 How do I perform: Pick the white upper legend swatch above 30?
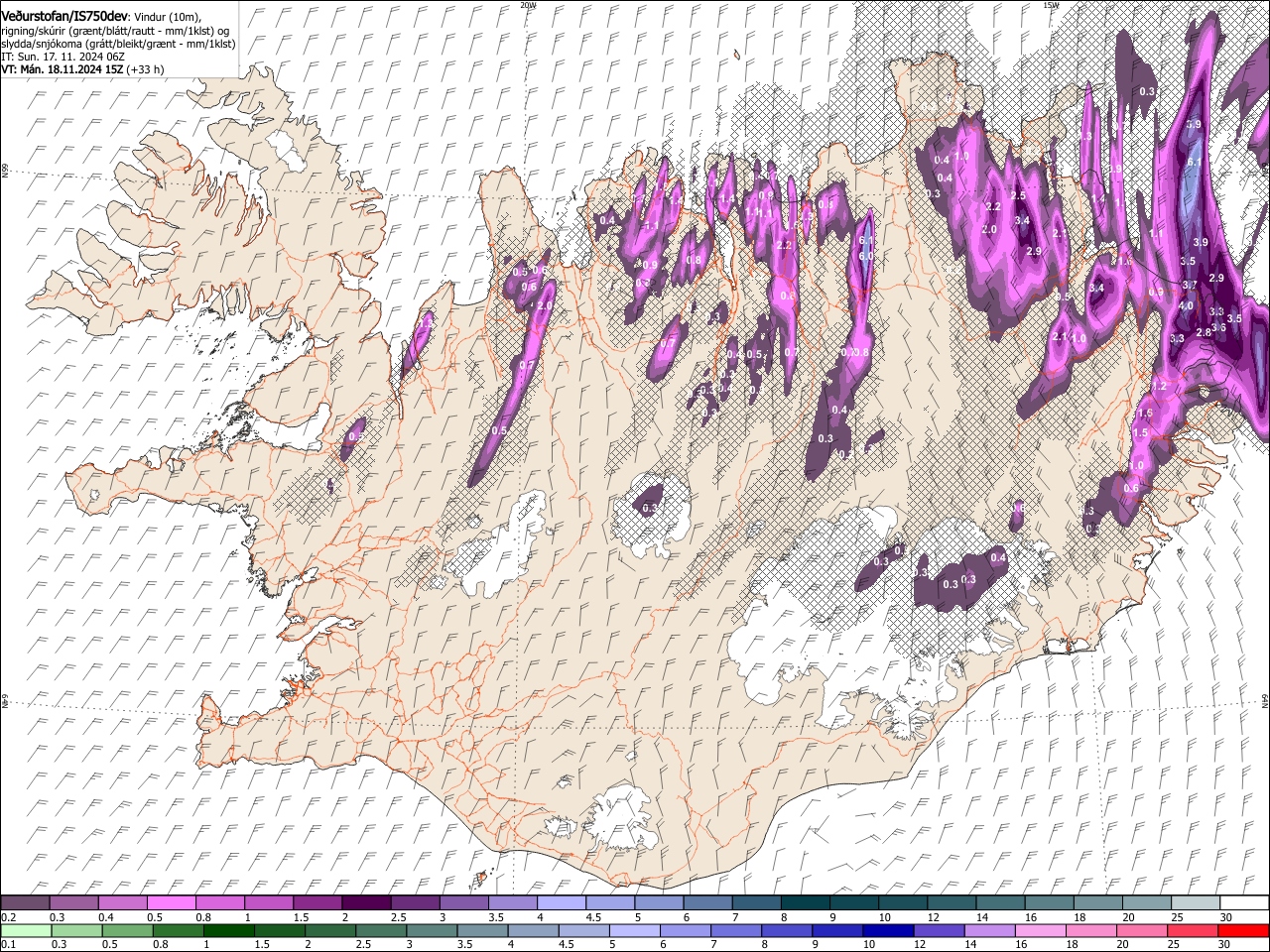1244,902
